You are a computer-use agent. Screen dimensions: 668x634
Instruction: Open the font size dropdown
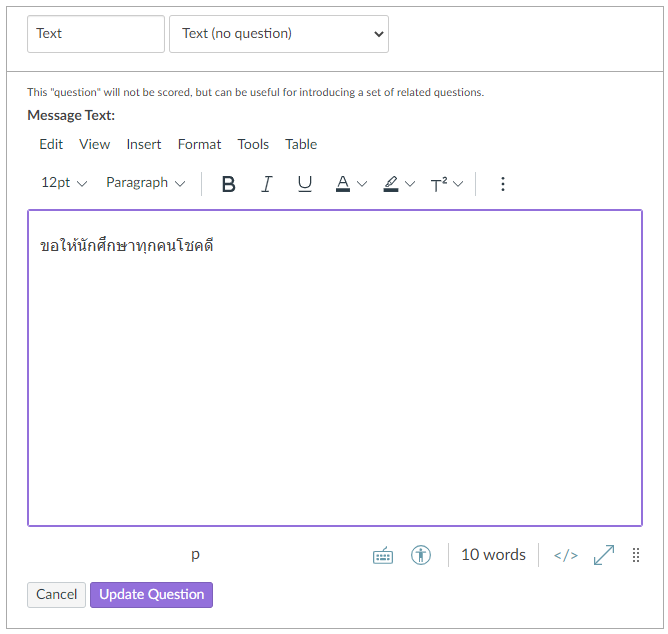coord(64,183)
